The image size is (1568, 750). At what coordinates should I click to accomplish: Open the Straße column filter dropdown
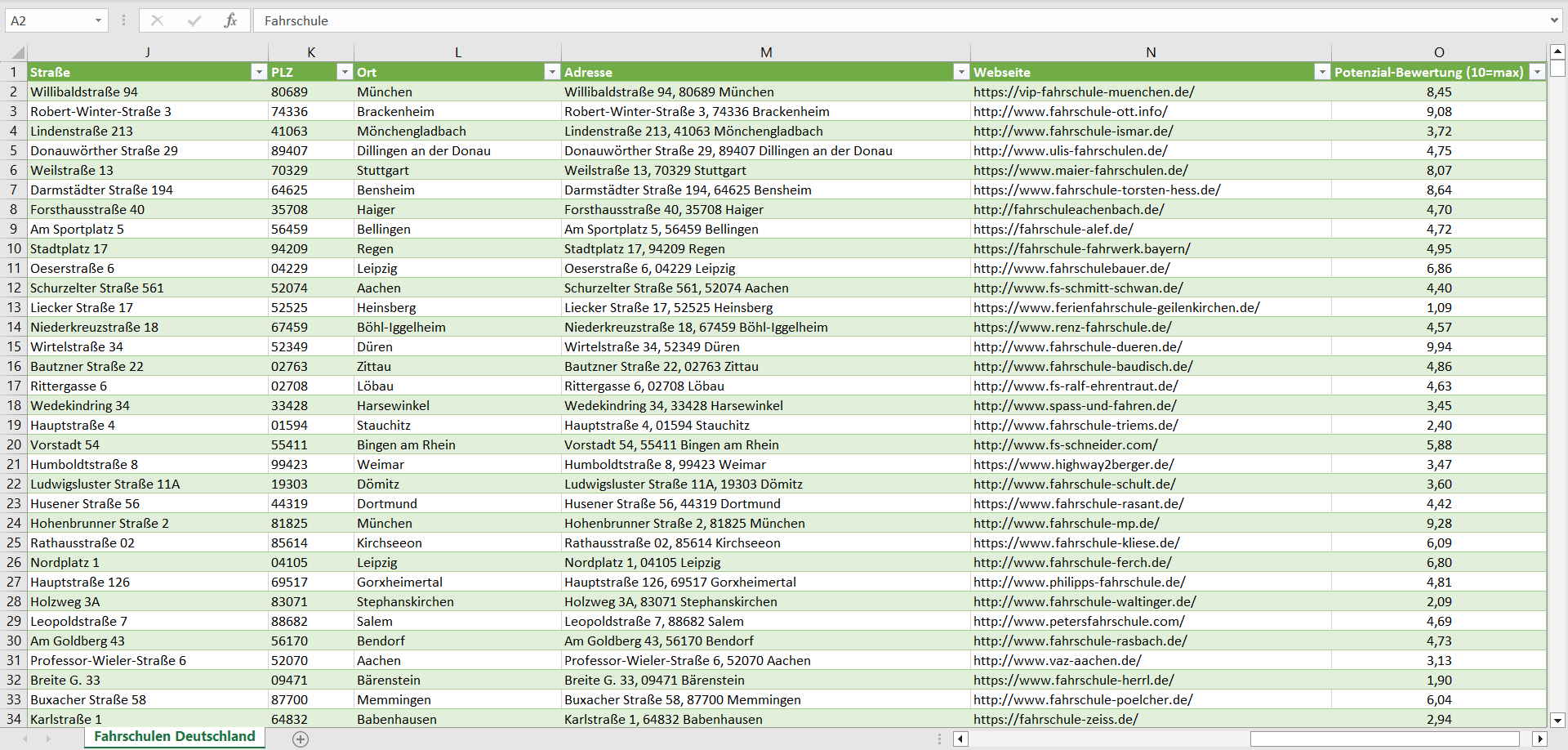coord(259,72)
